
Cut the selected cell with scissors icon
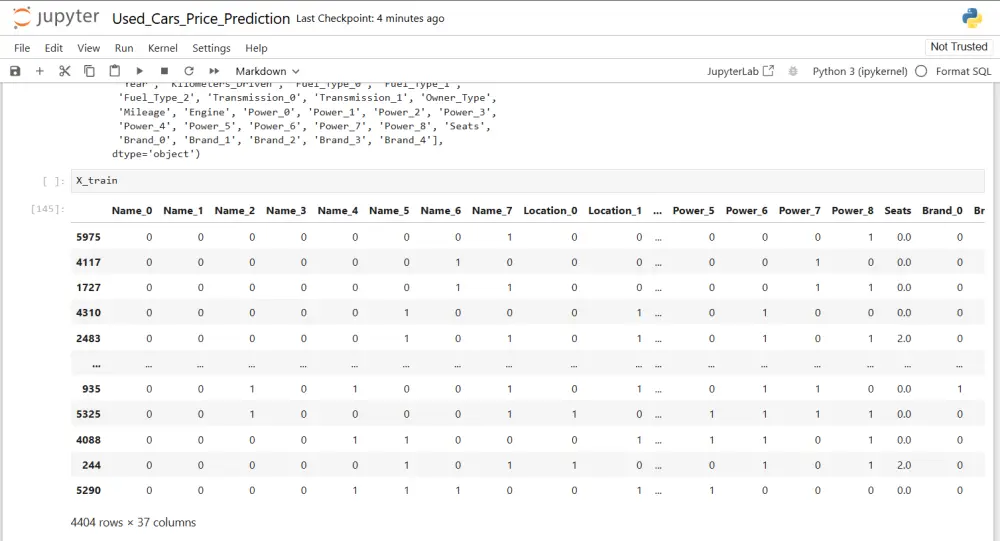click(x=65, y=71)
